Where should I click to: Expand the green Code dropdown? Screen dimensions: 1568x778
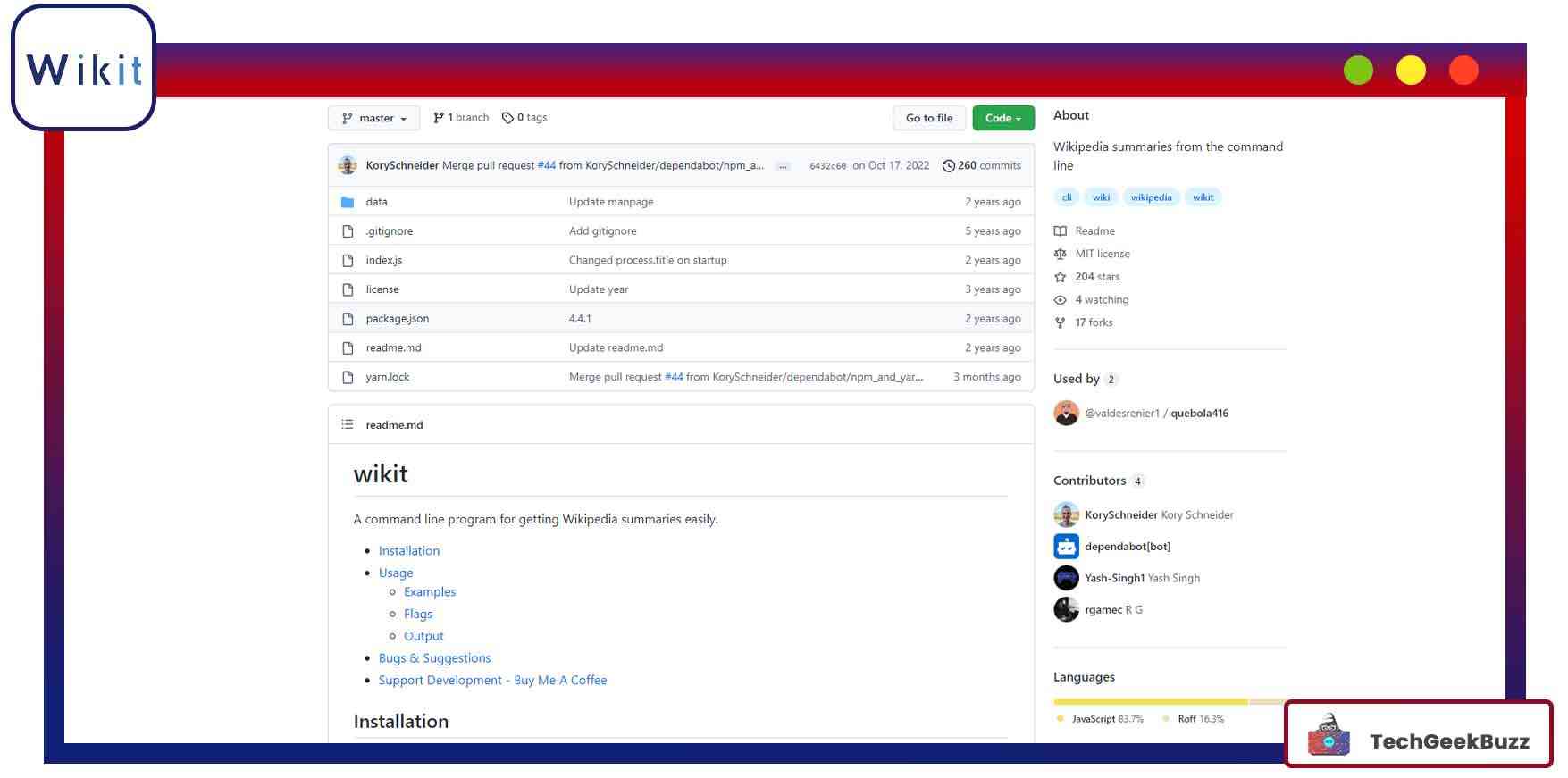pyautogui.click(x=1002, y=118)
